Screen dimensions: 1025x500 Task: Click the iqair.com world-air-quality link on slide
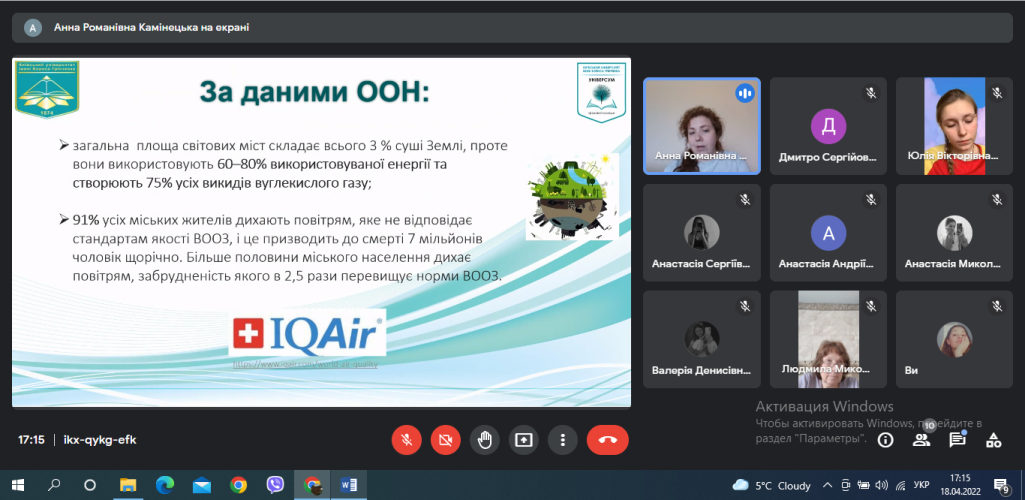tap(306, 363)
